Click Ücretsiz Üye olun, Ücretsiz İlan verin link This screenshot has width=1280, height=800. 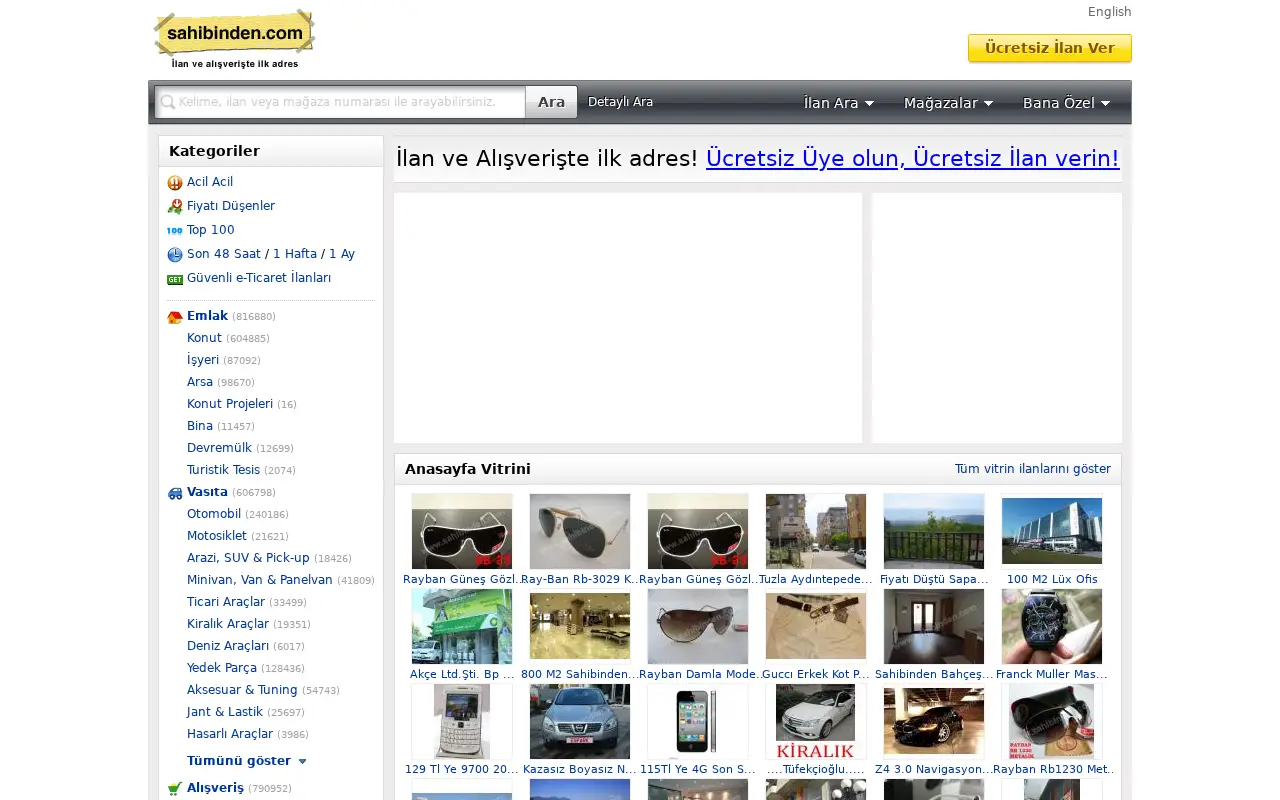coord(913,158)
